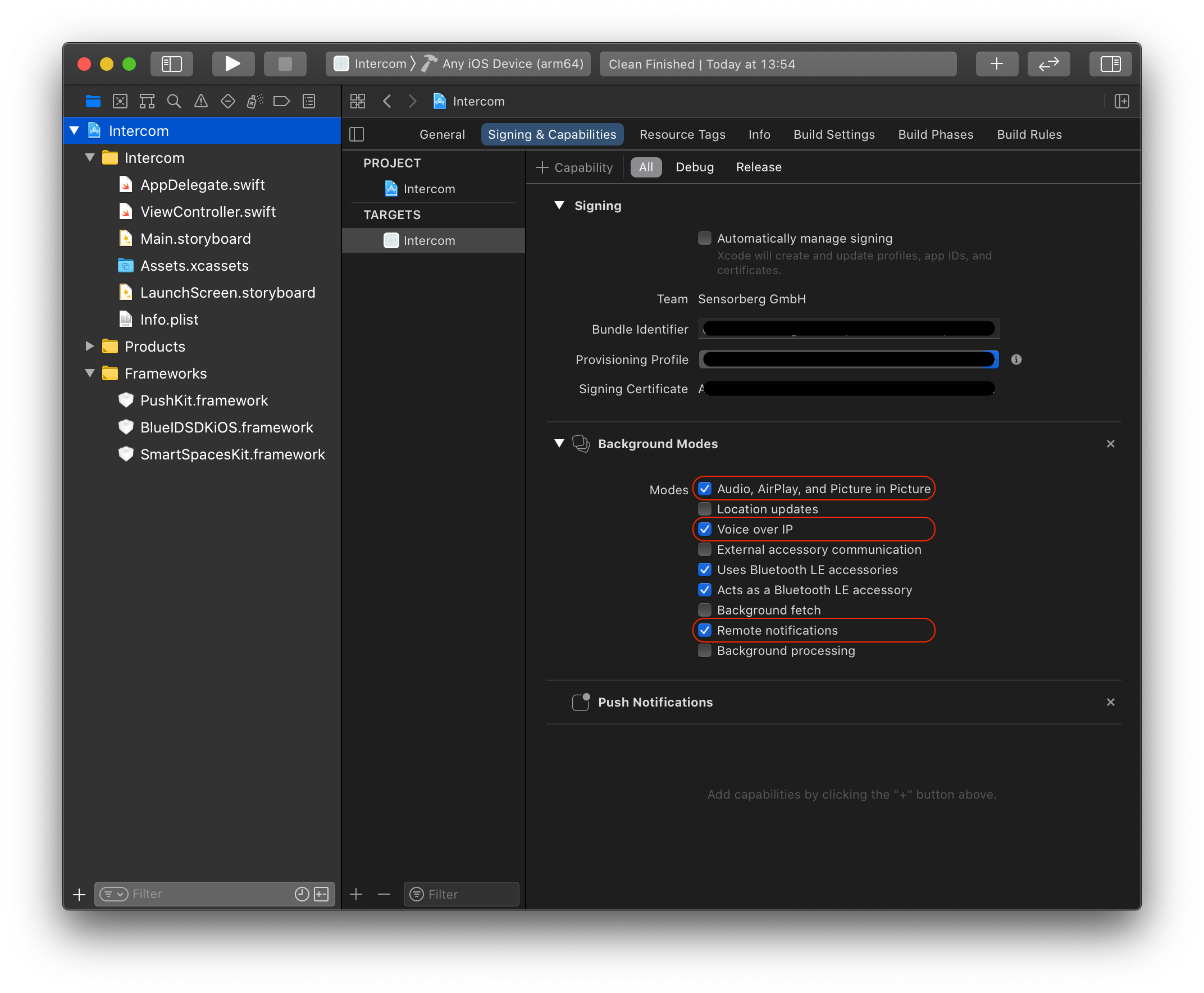This screenshot has height=993, width=1204.
Task: Expand the Products folder
Action: 90,346
